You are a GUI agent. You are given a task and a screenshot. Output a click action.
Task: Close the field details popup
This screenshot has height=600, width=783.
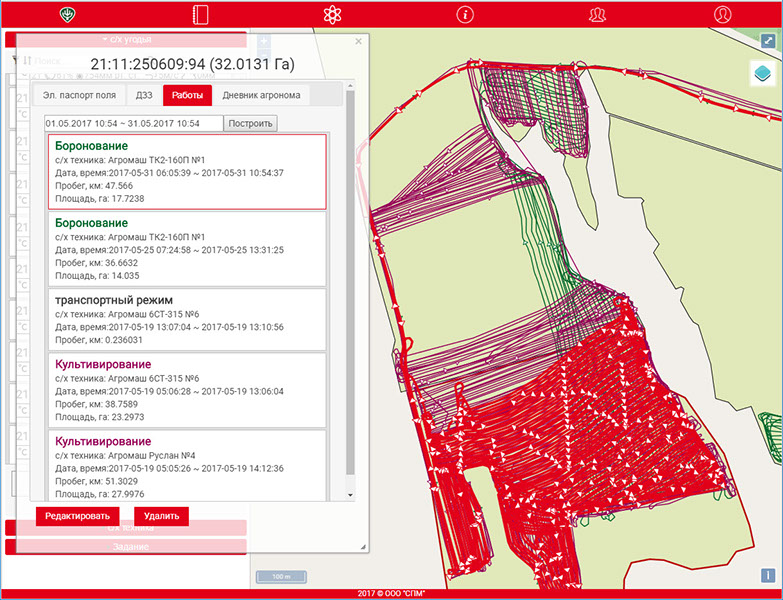coord(359,42)
